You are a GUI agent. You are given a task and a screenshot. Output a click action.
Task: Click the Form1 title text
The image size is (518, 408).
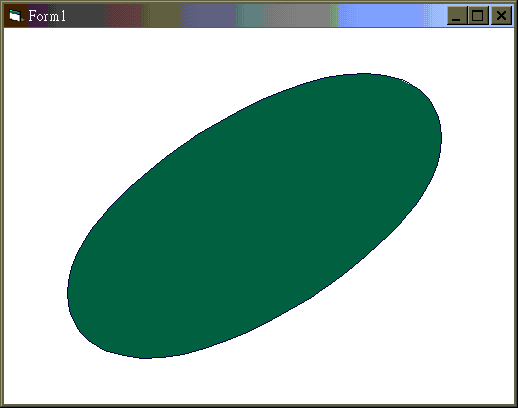[x=47, y=16]
